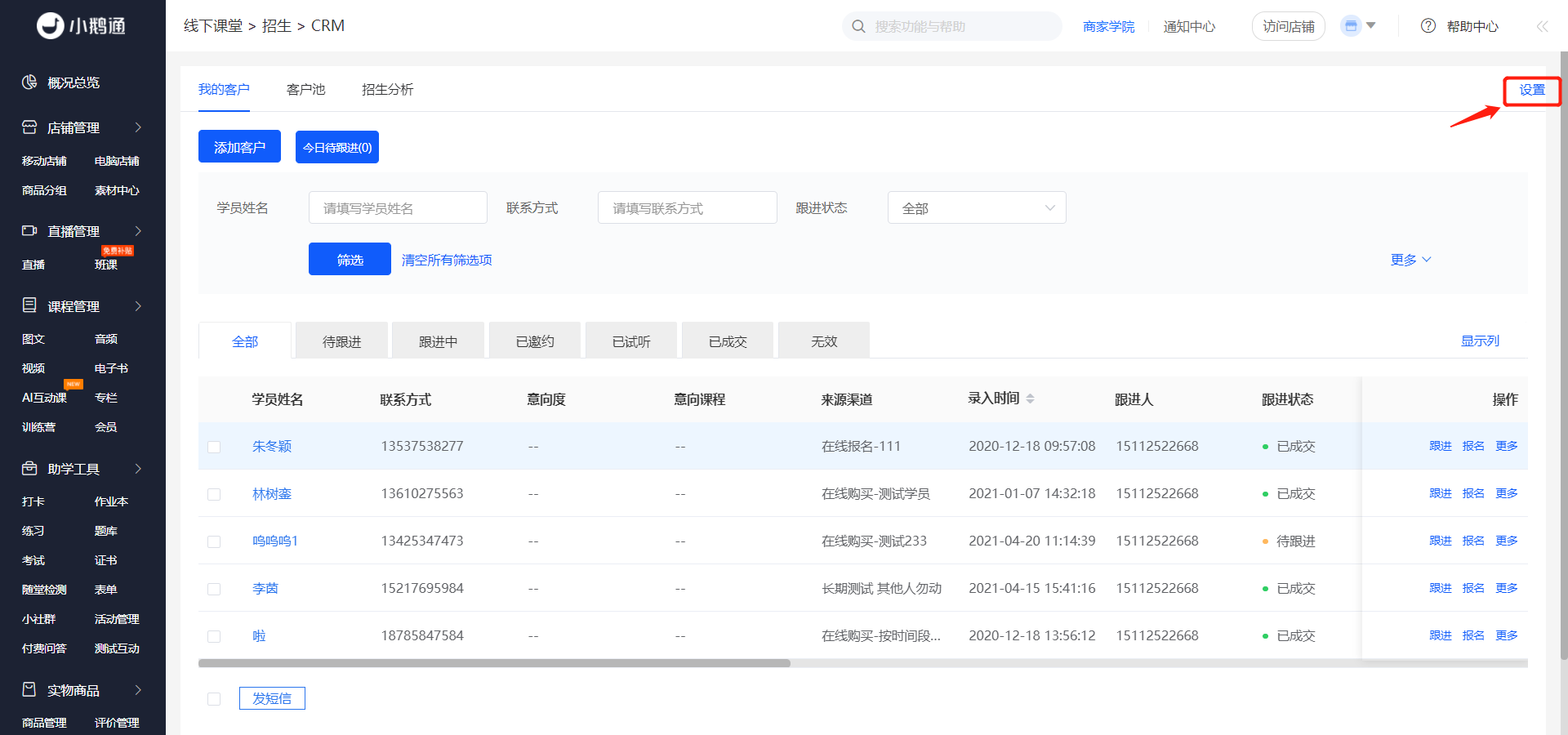This screenshot has width=1568, height=735.
Task: Open 移动店铺 in sidebar
Action: [x=44, y=161]
